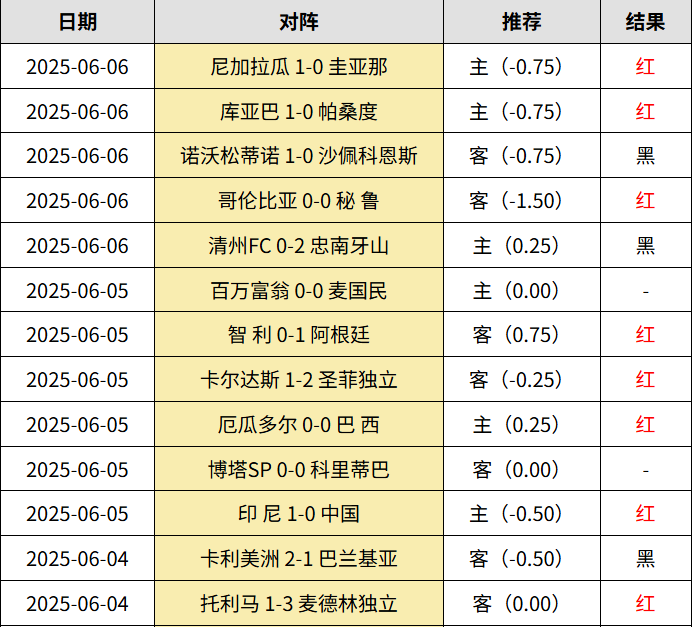This screenshot has height=627, width=693.
Task: Click 主(0.25) tip for 厄瓜多尔 match
Action: click(x=516, y=425)
